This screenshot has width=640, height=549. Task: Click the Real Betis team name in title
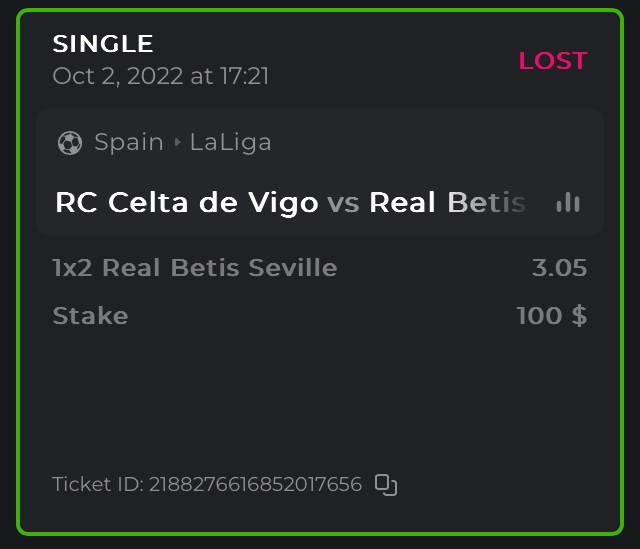click(x=446, y=203)
